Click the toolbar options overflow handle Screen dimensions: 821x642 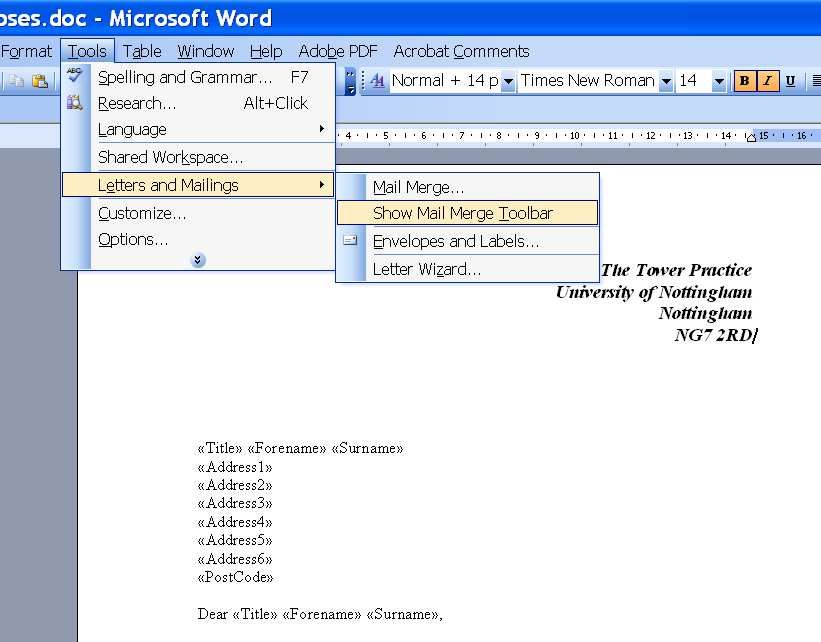click(x=350, y=81)
